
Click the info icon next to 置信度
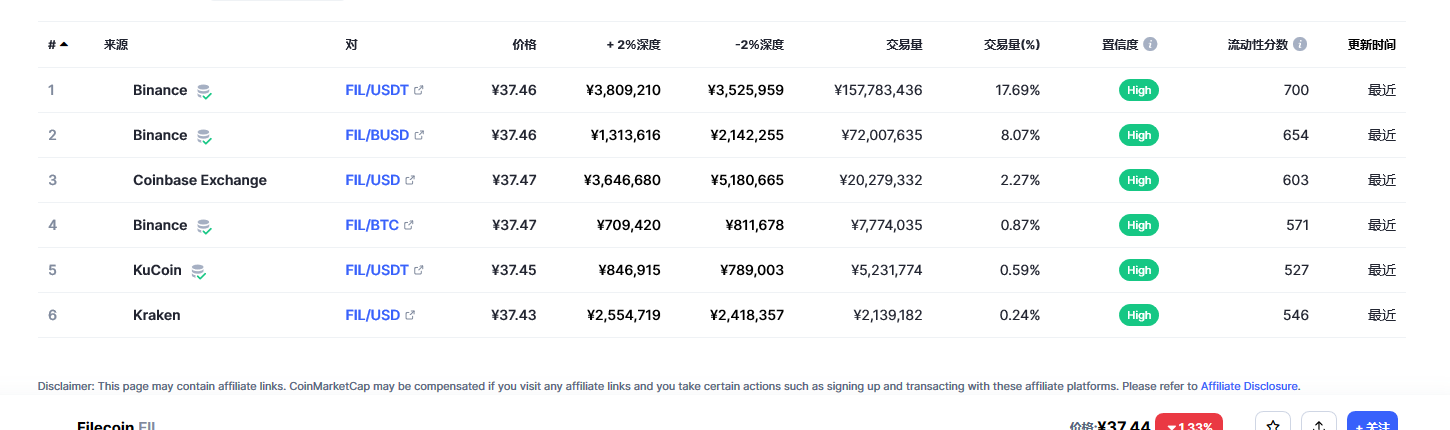[1150, 45]
